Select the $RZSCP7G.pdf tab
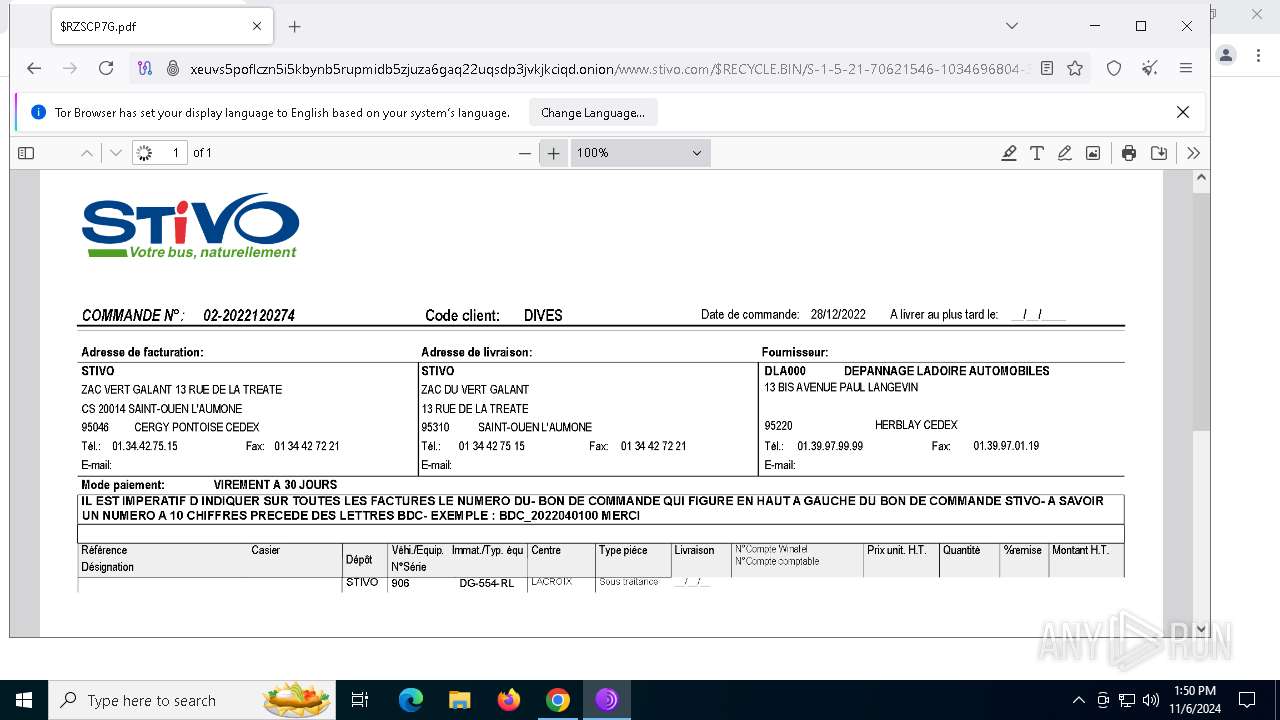The image size is (1280, 720). 160,27
